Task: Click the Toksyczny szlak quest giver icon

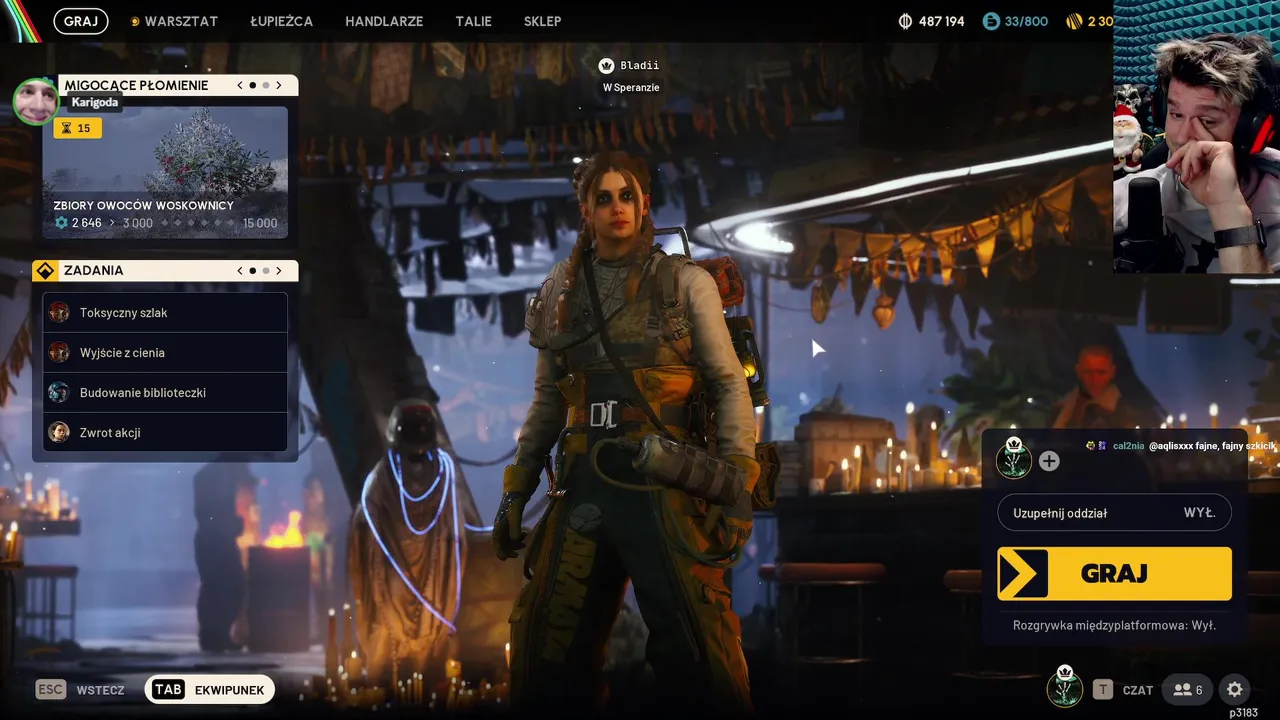Action: click(x=59, y=313)
